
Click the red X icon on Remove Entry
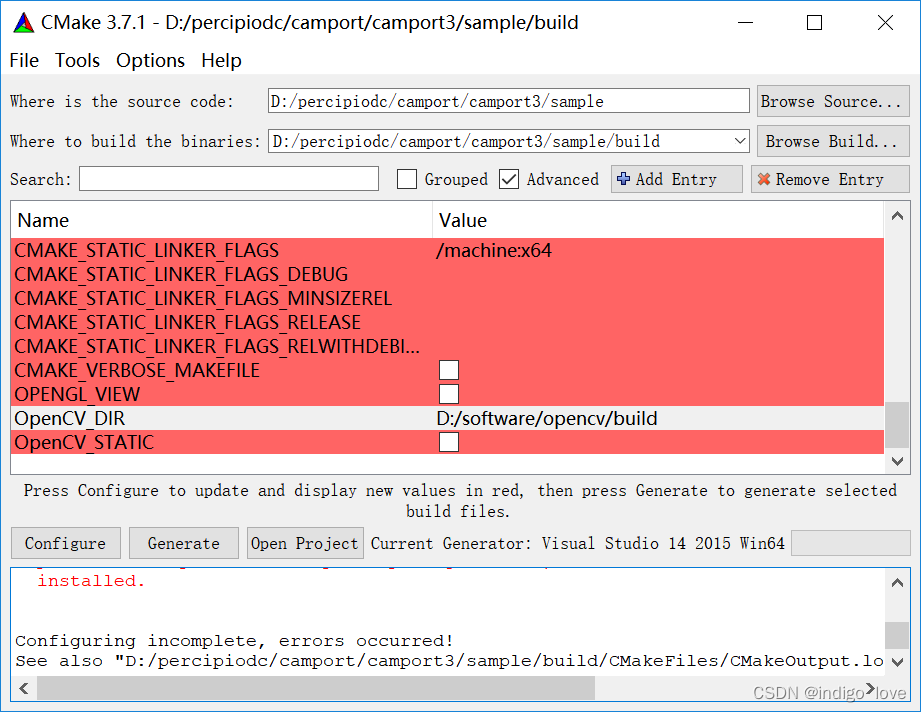(764, 179)
